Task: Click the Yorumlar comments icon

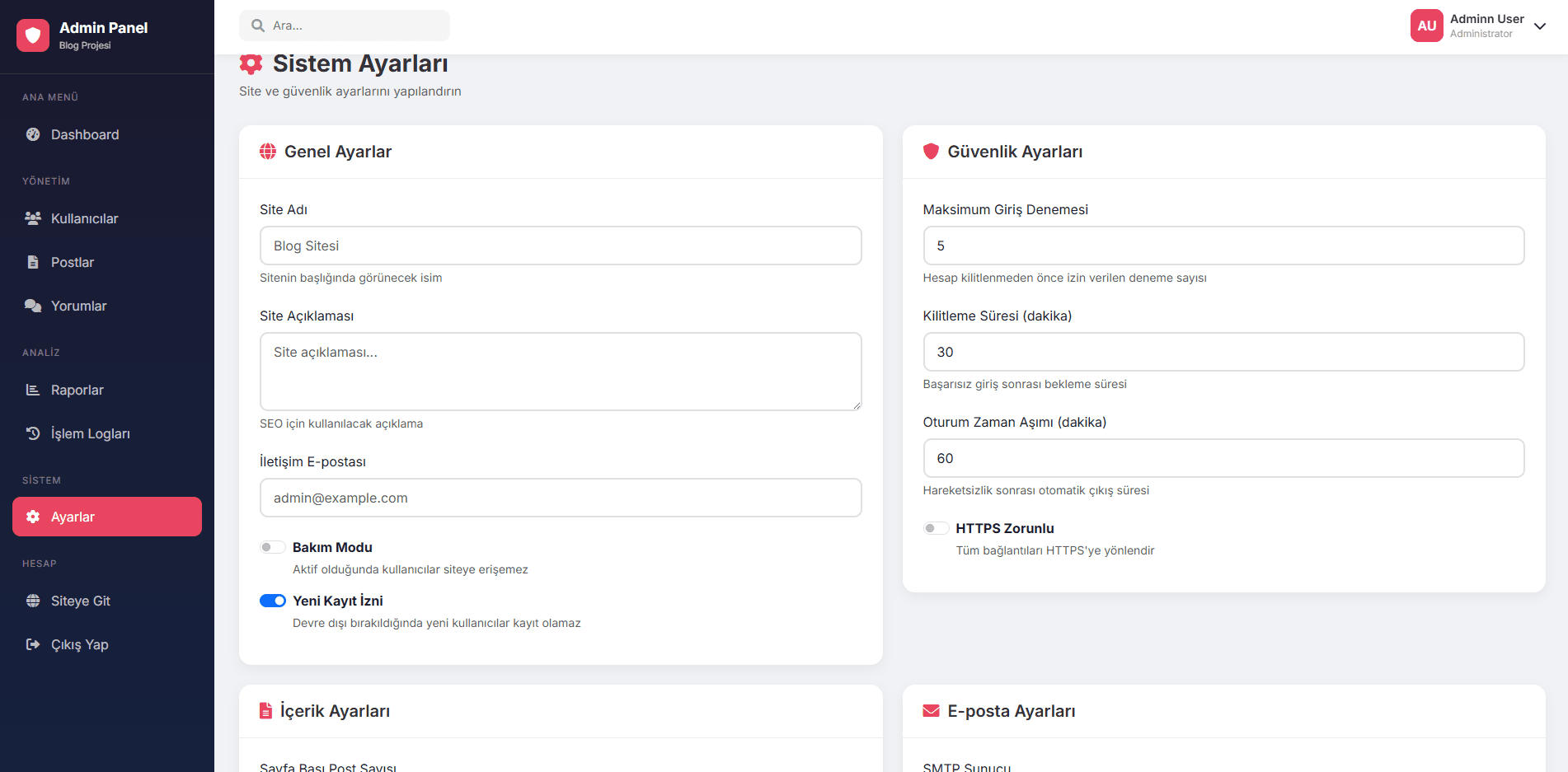Action: 33,305
